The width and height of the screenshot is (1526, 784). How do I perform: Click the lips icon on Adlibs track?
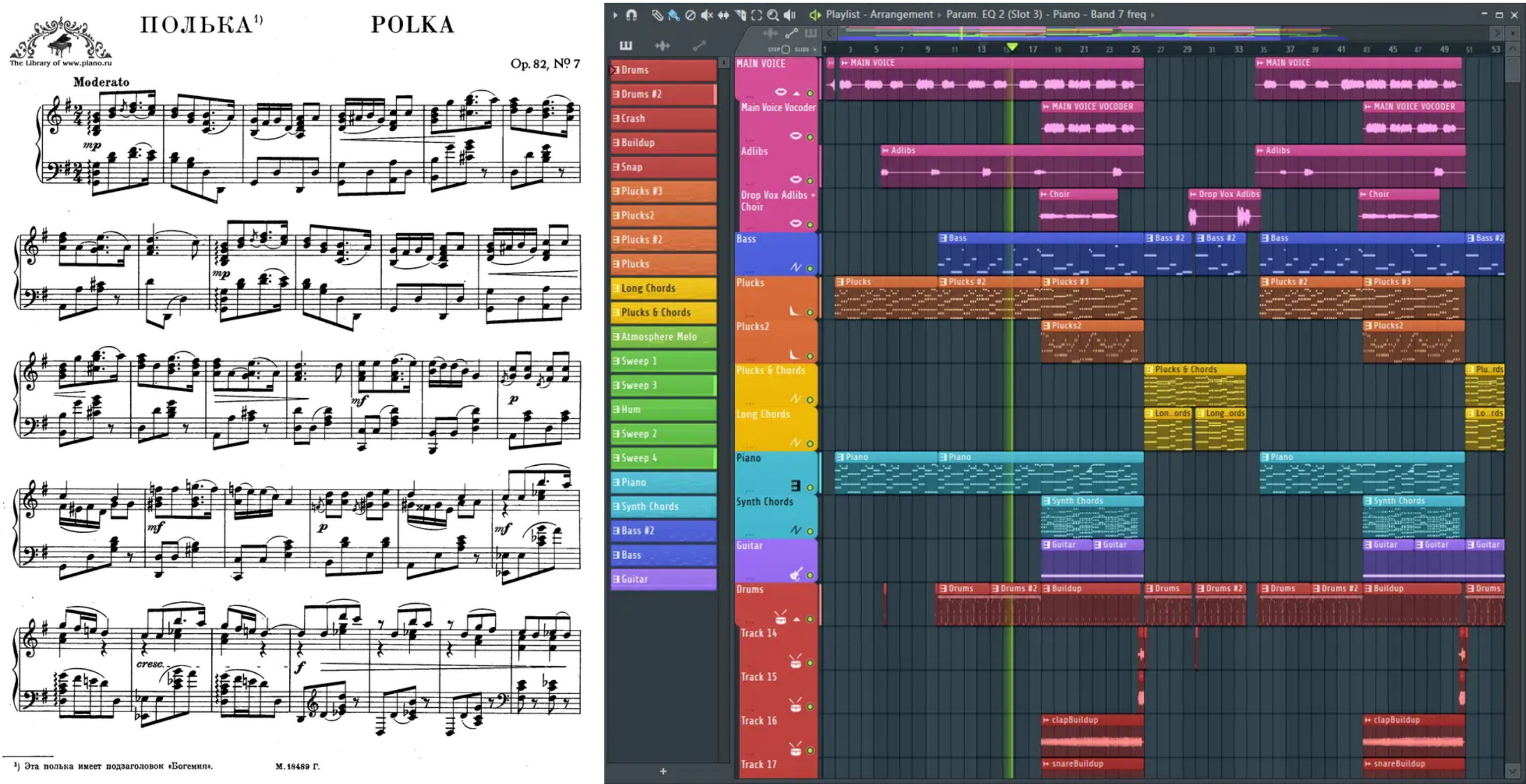point(796,179)
